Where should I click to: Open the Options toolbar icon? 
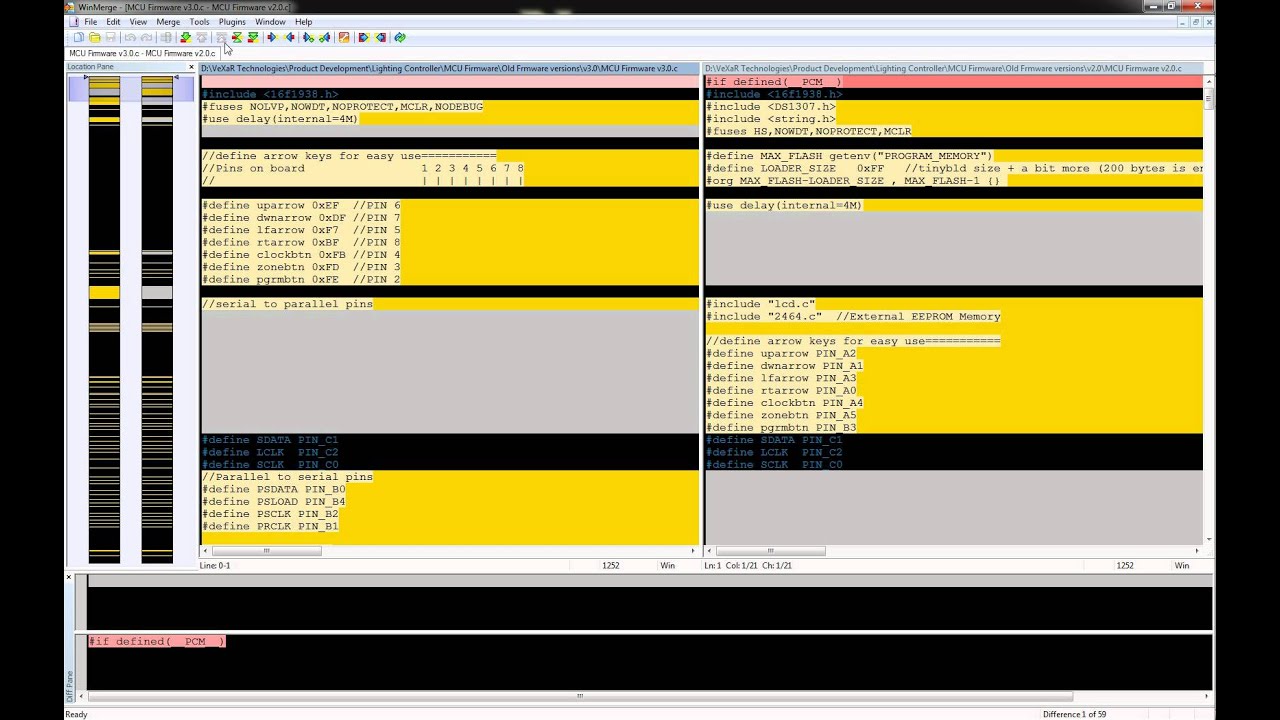(343, 37)
